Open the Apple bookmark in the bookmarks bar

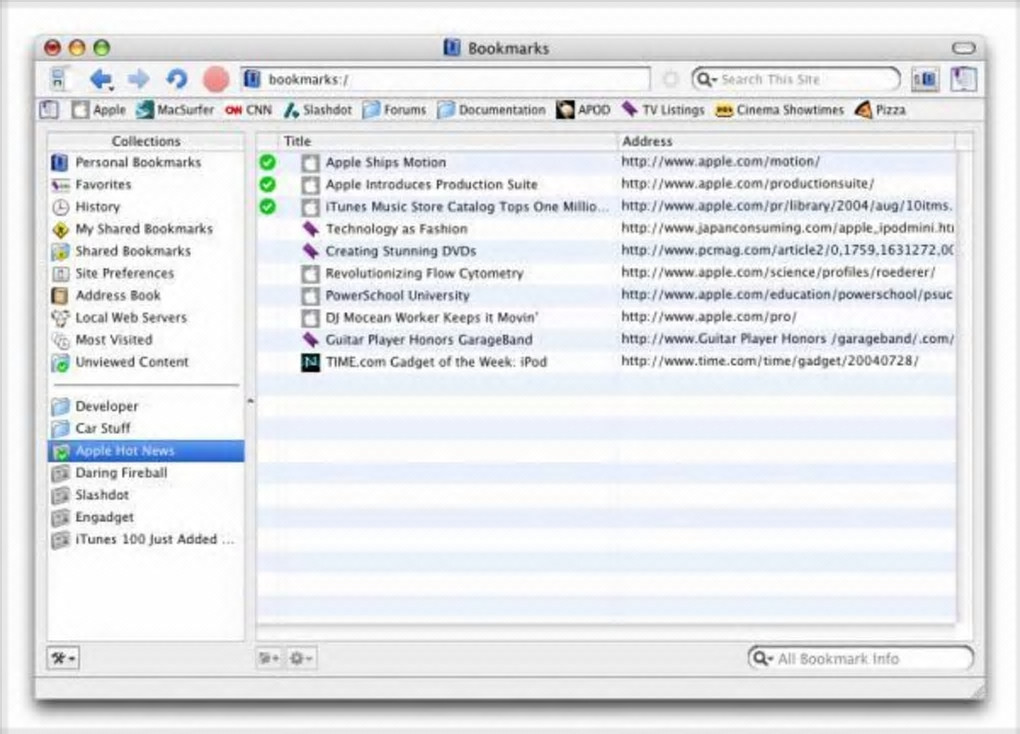tap(99, 110)
